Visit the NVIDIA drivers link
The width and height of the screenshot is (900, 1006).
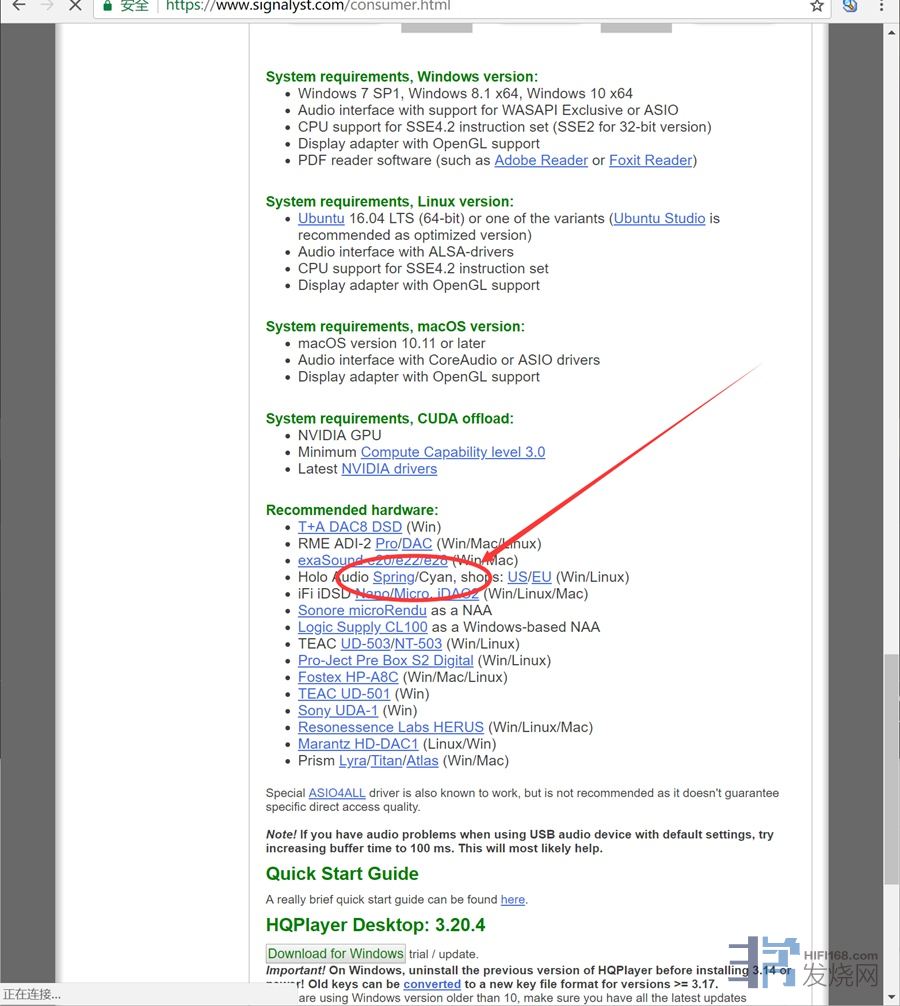click(x=389, y=469)
